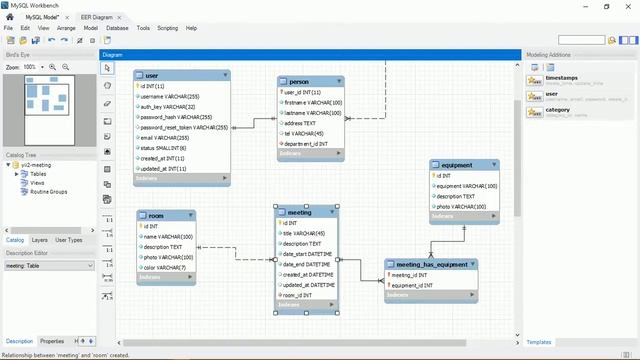Open the File menu

point(8,28)
